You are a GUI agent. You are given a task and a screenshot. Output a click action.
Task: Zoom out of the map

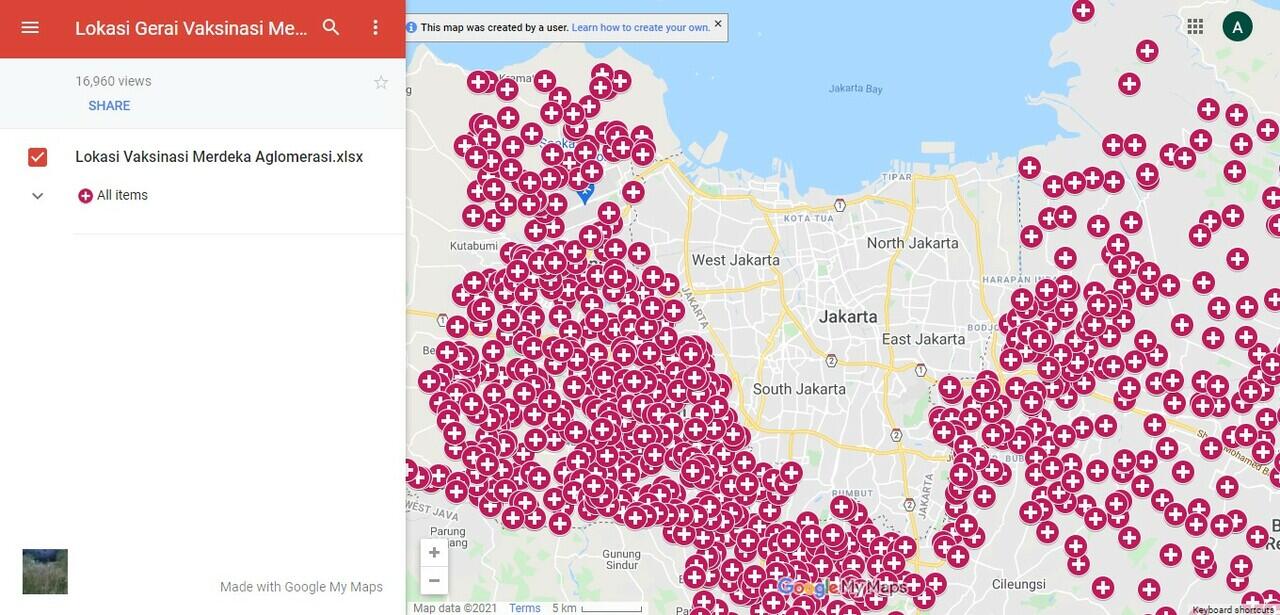(434, 580)
